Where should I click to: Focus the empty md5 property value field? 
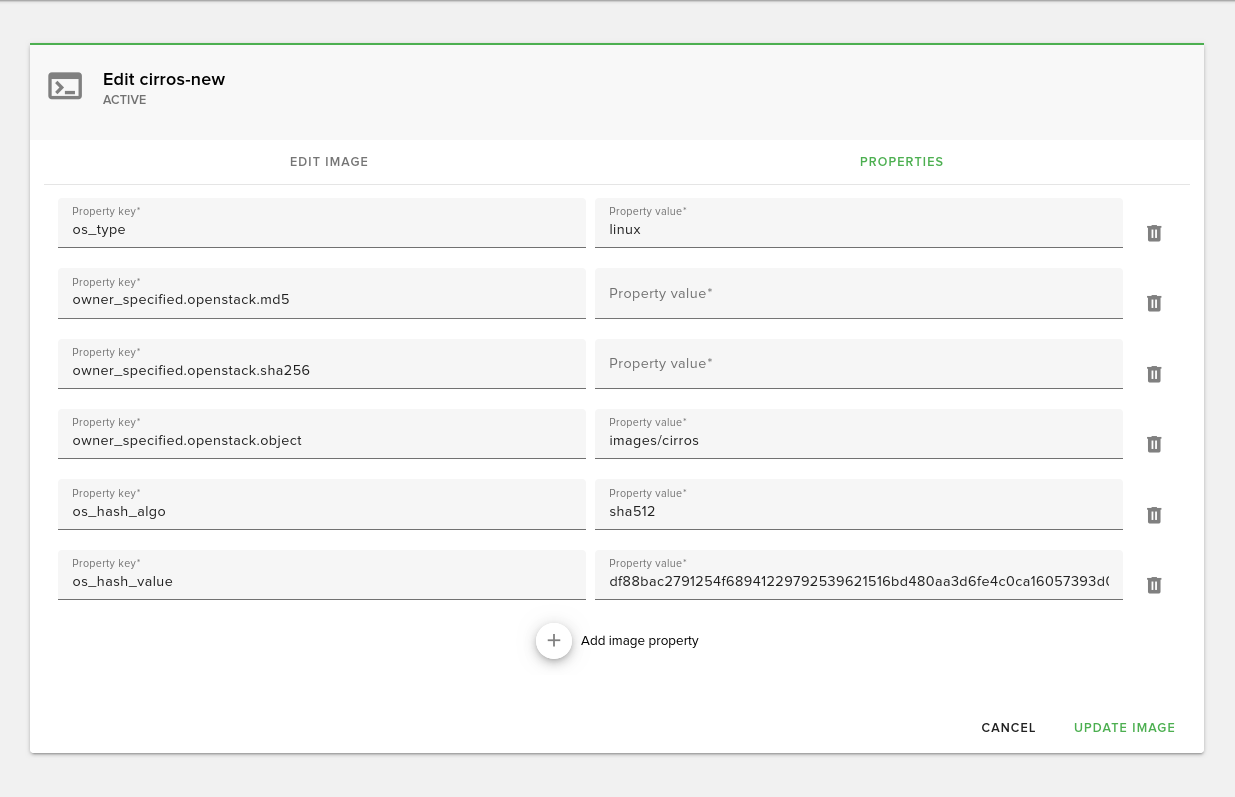pyautogui.click(x=858, y=294)
